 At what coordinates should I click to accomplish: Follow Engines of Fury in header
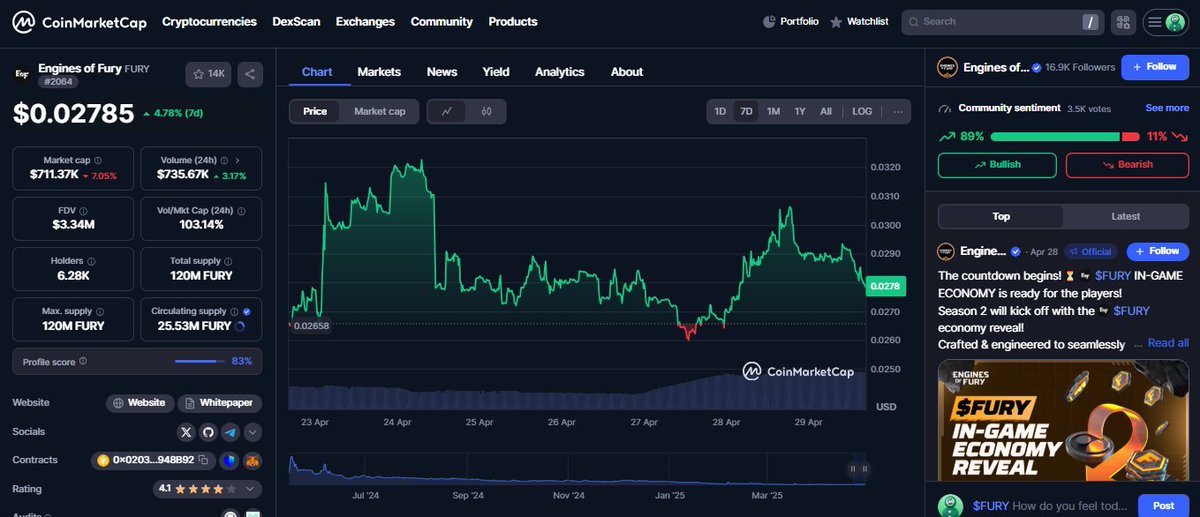pos(1154,67)
